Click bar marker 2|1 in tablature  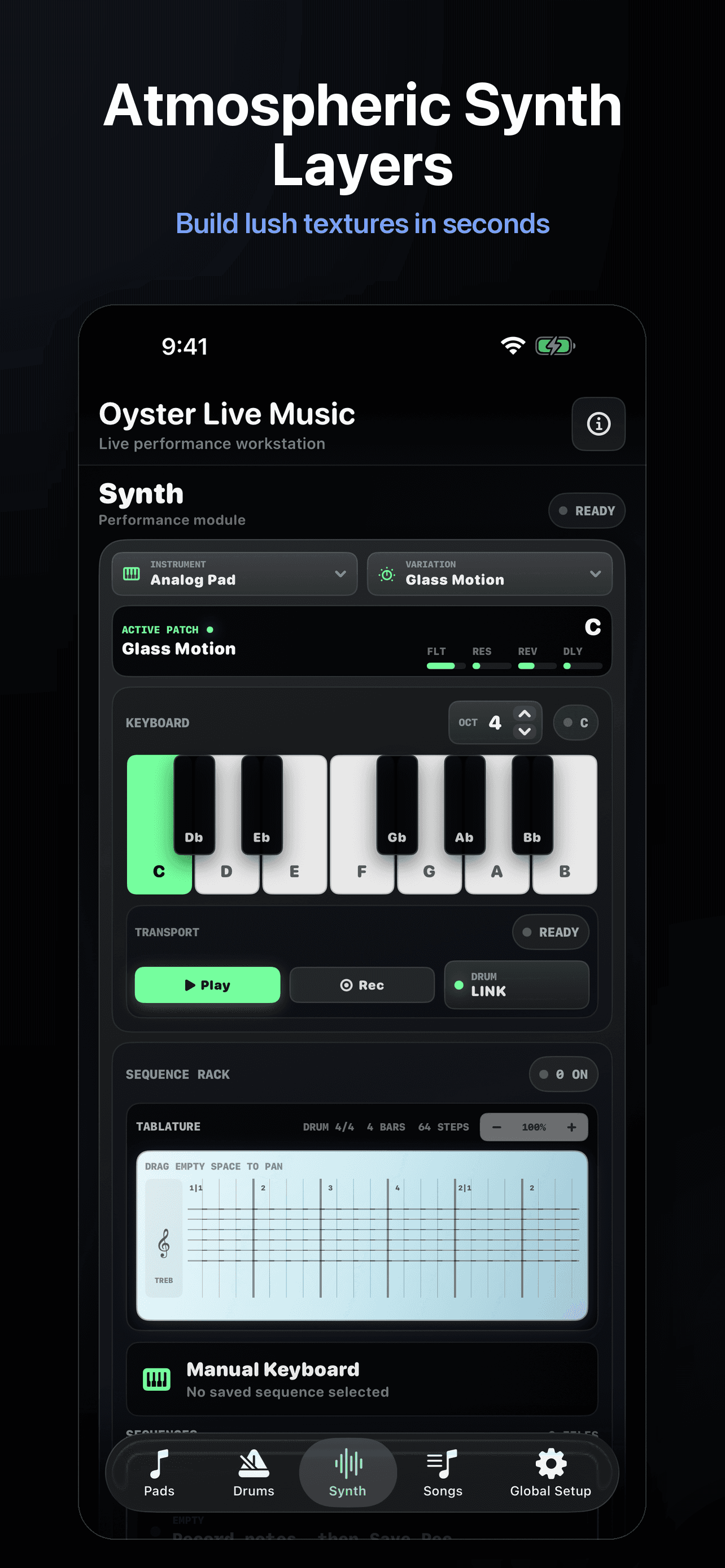click(465, 1188)
